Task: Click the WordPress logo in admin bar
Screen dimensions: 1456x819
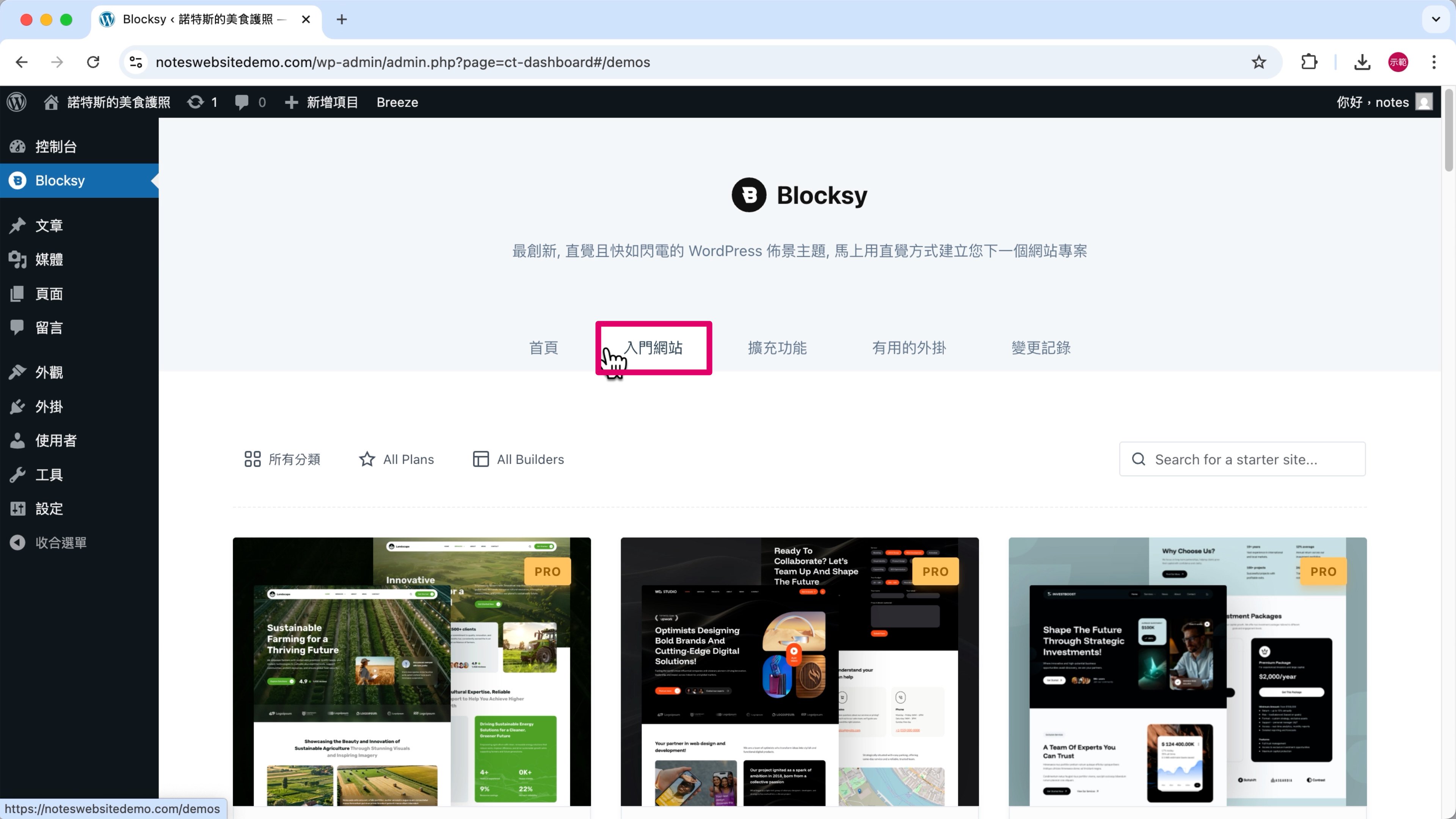Action: pyautogui.click(x=17, y=102)
